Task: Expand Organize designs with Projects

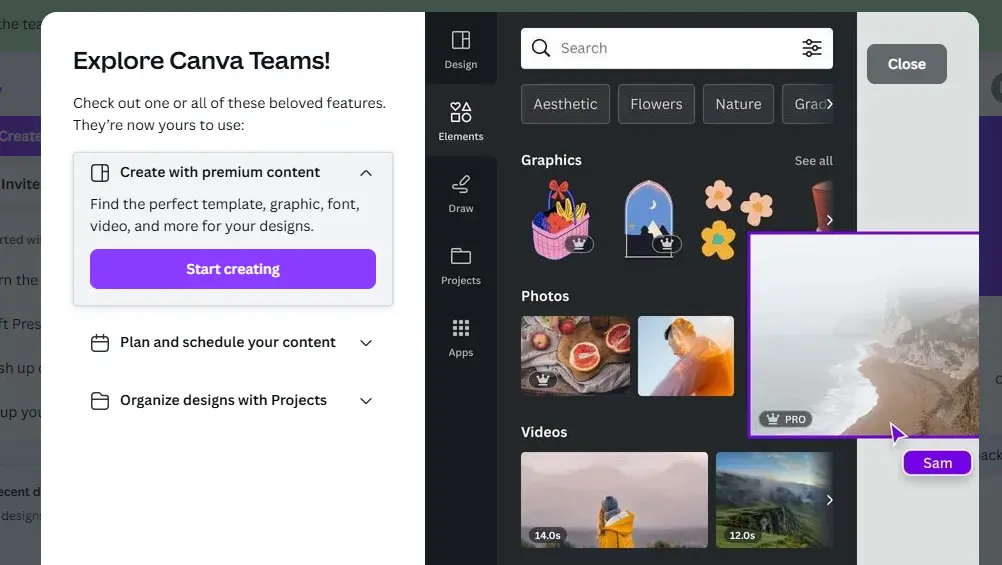Action: [x=366, y=401]
